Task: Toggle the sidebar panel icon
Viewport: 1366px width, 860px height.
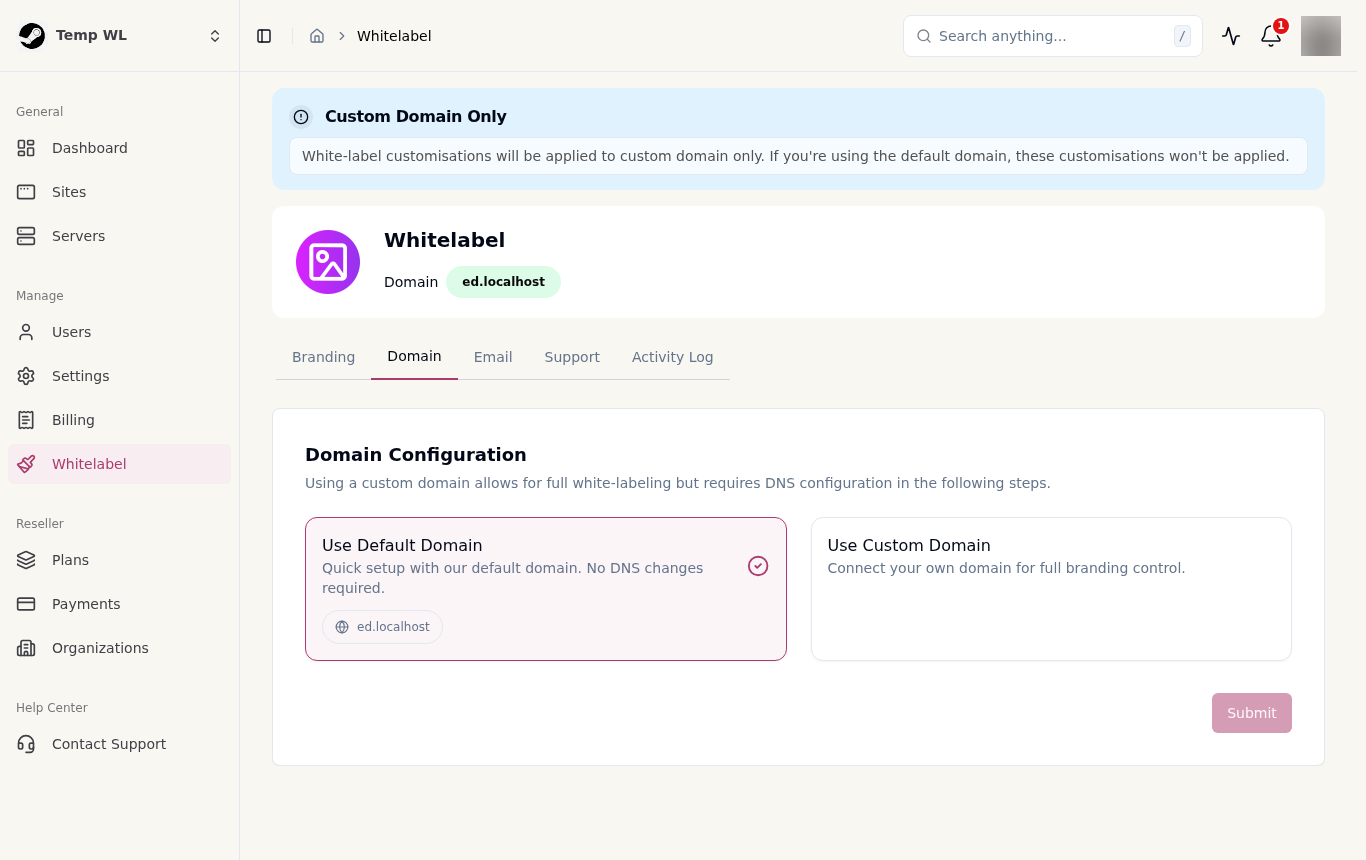Action: click(x=264, y=36)
